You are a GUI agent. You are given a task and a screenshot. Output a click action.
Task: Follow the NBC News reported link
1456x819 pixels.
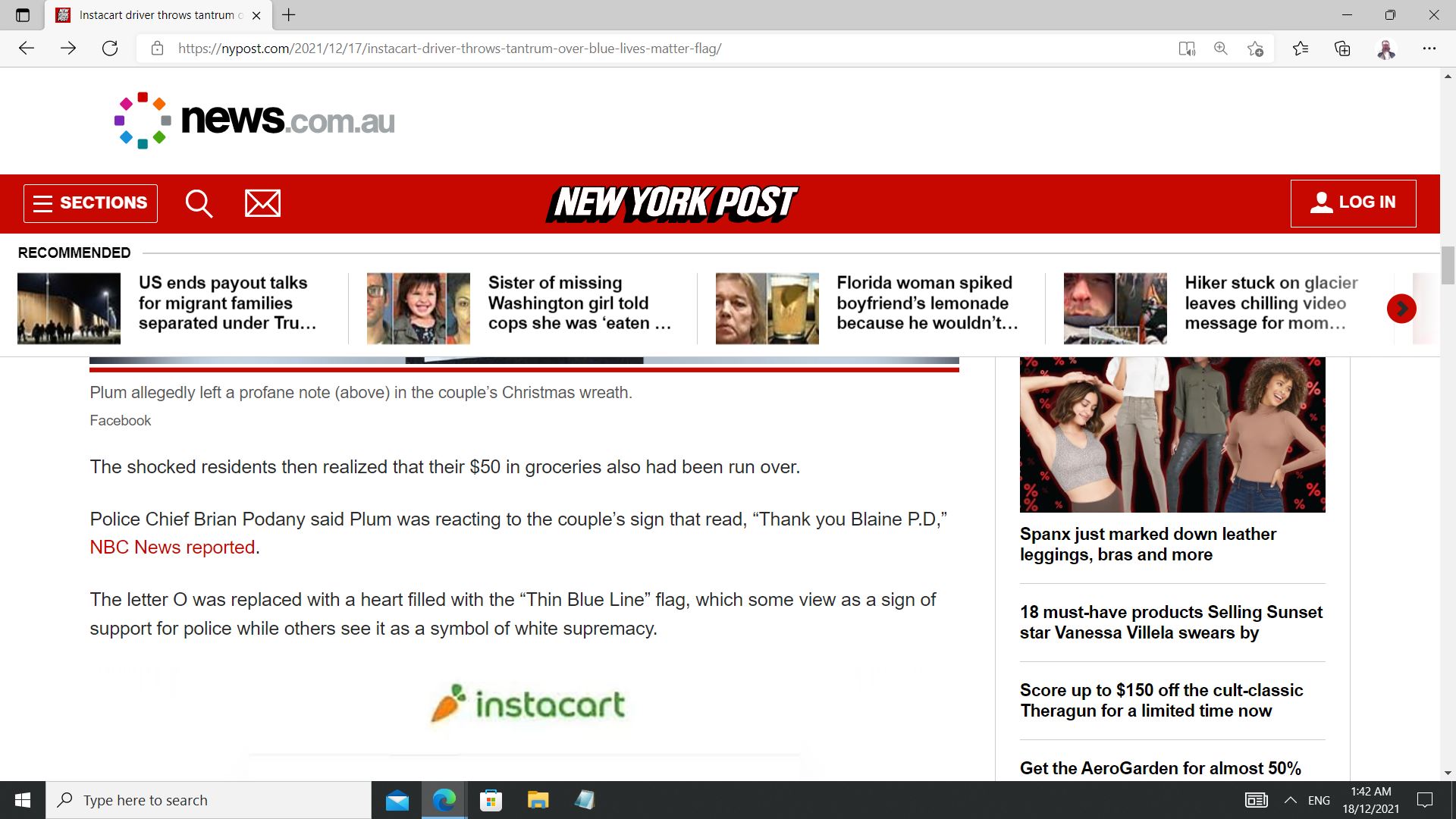[172, 548]
